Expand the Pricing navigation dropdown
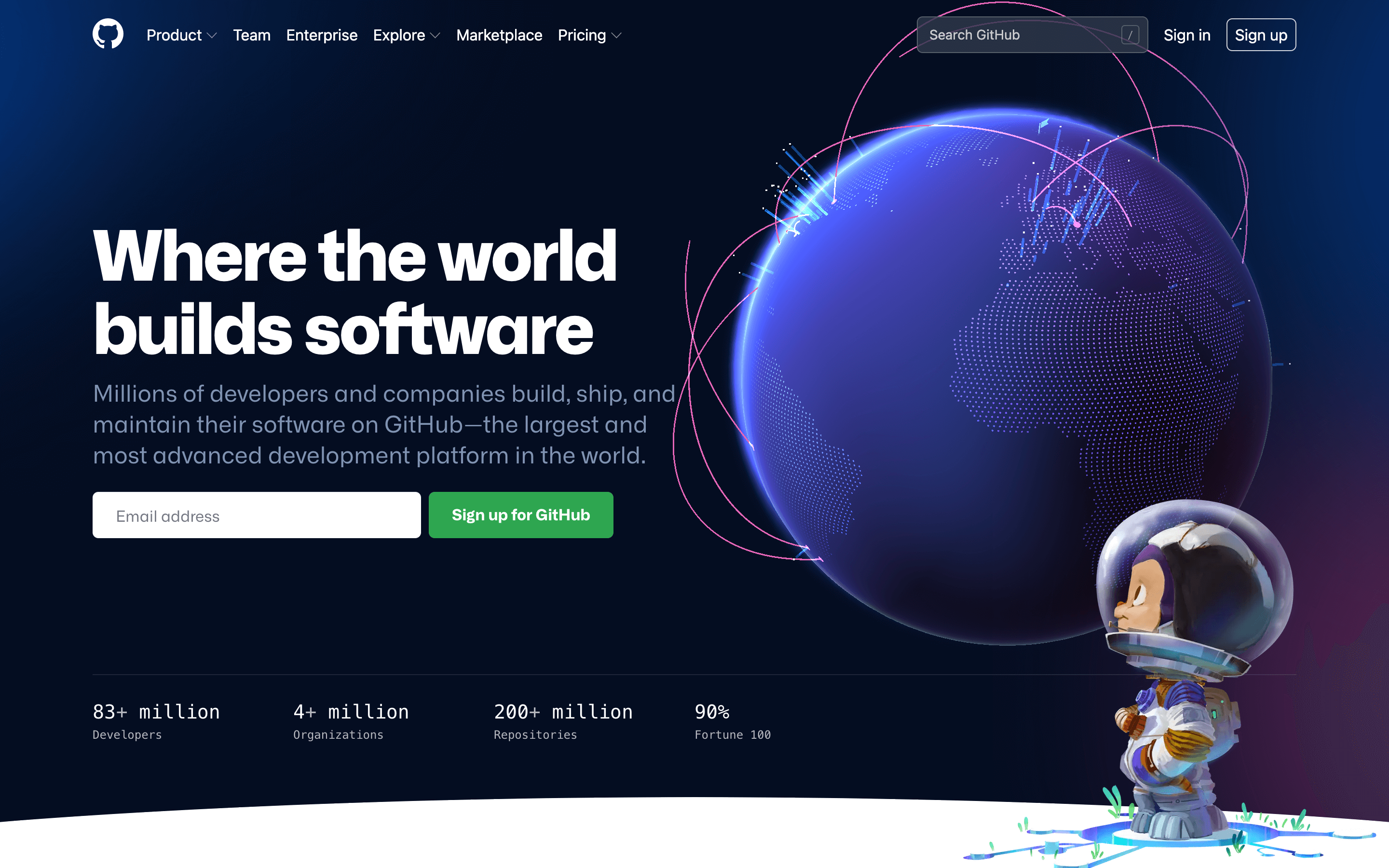 (x=590, y=34)
